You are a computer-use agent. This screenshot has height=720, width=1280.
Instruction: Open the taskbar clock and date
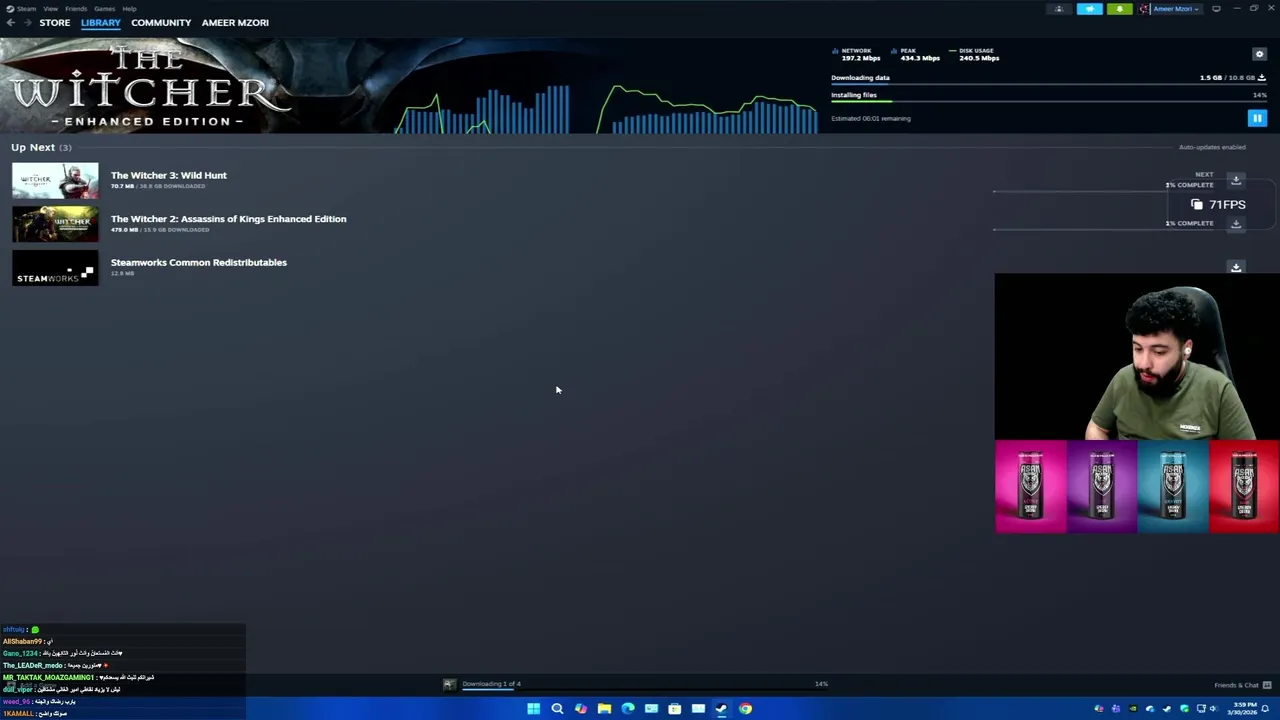[x=1240, y=709]
